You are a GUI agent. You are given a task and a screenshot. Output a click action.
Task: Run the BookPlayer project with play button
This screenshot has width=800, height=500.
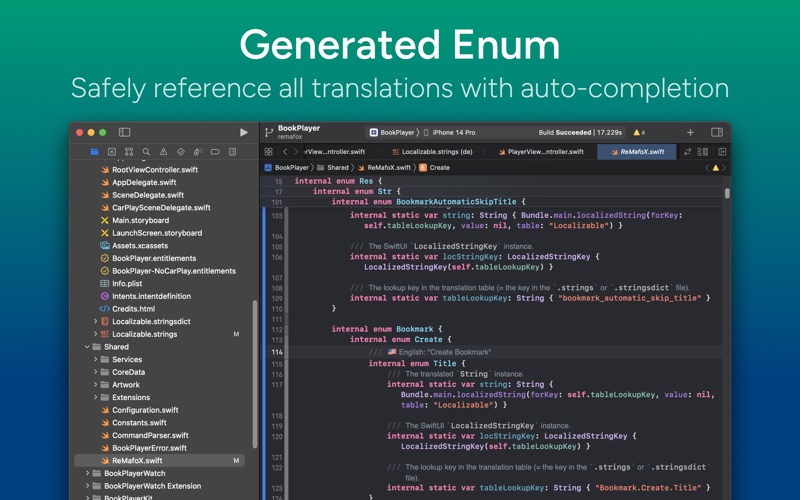click(244, 132)
